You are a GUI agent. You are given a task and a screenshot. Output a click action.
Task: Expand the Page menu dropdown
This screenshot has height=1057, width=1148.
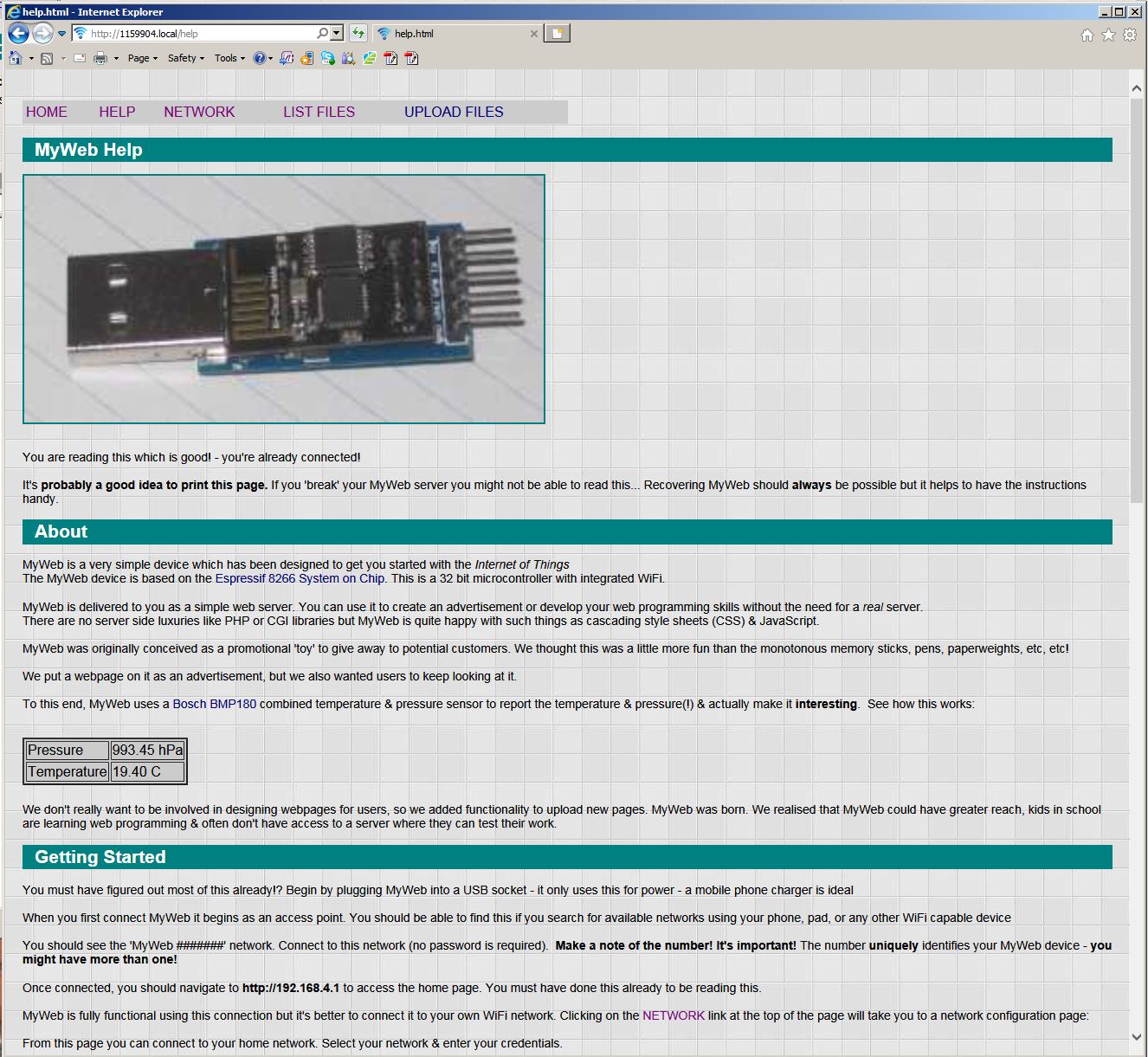pos(142,58)
